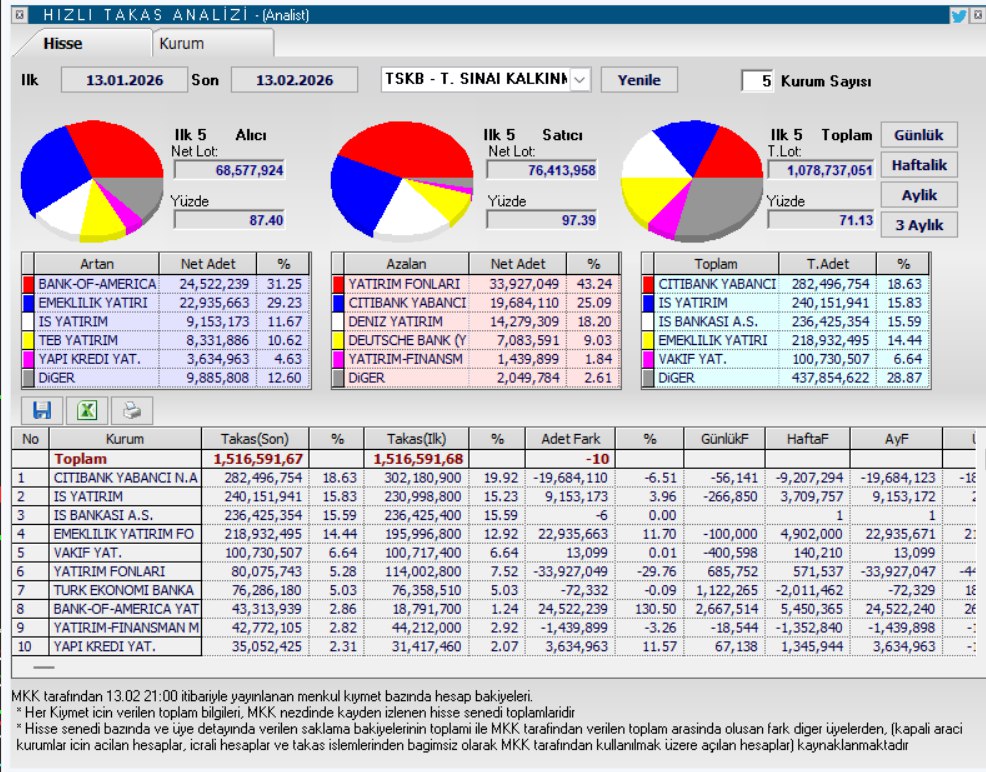Sort by the Azalan column header
Viewport: 986px width, 772px height.
pos(406,264)
